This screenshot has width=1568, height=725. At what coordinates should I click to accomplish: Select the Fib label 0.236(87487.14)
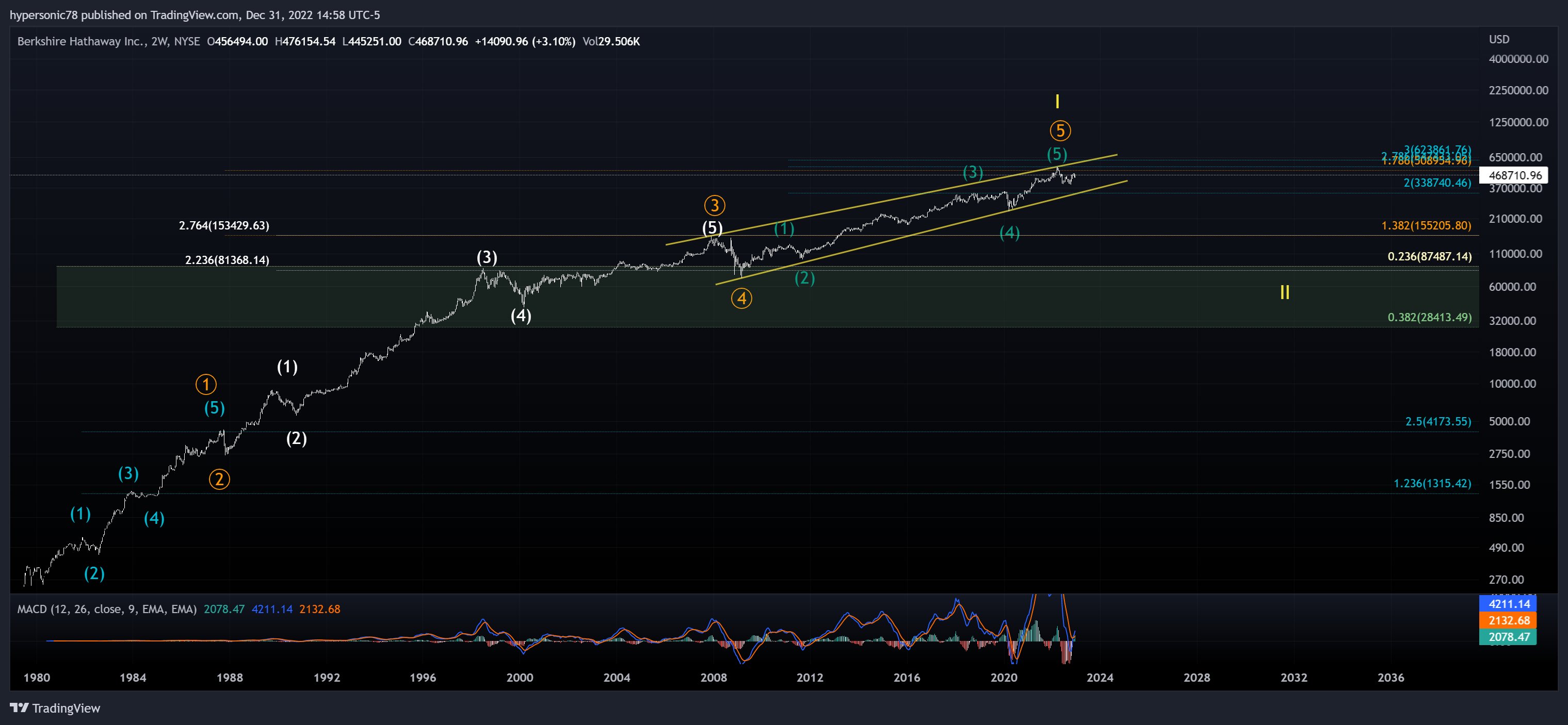point(1430,257)
